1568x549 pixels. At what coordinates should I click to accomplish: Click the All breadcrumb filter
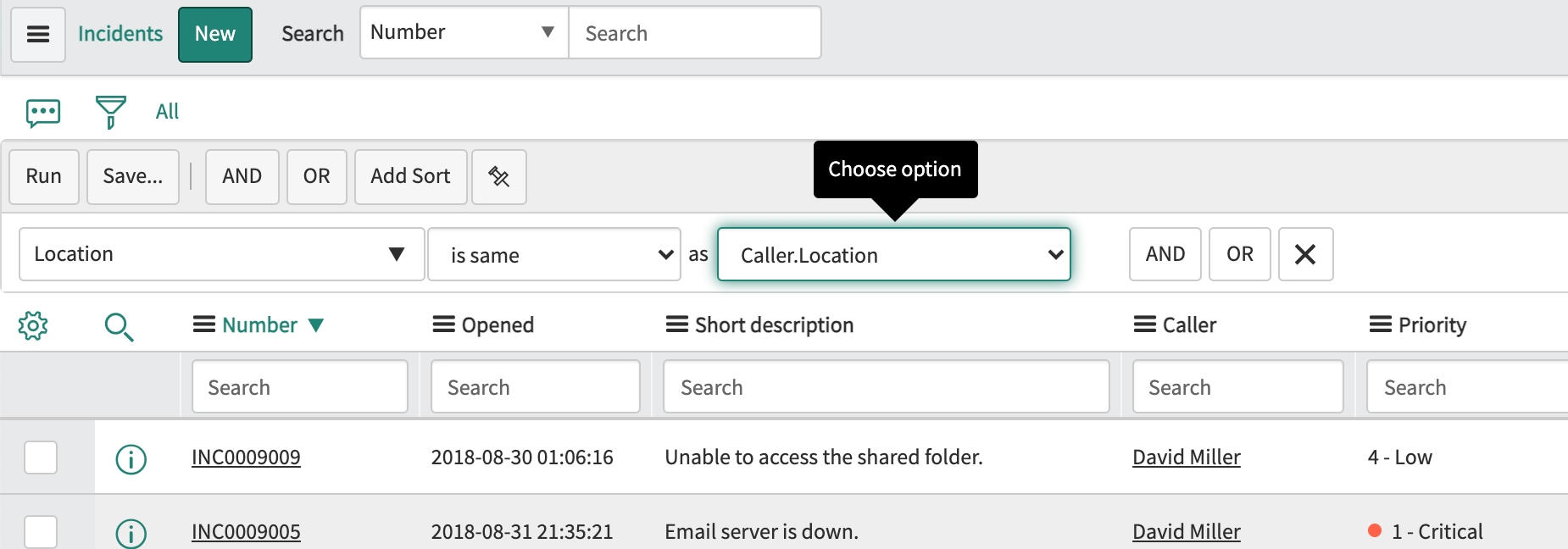tap(167, 112)
